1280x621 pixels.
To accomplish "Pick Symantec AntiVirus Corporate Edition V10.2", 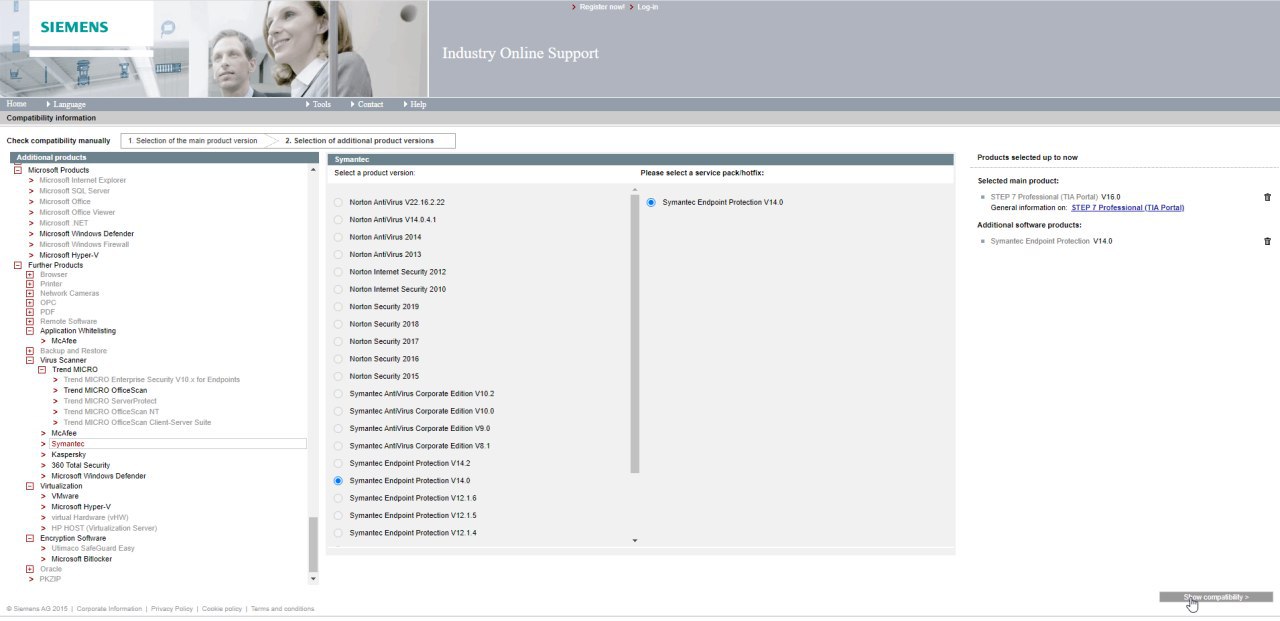I will click(338, 394).
